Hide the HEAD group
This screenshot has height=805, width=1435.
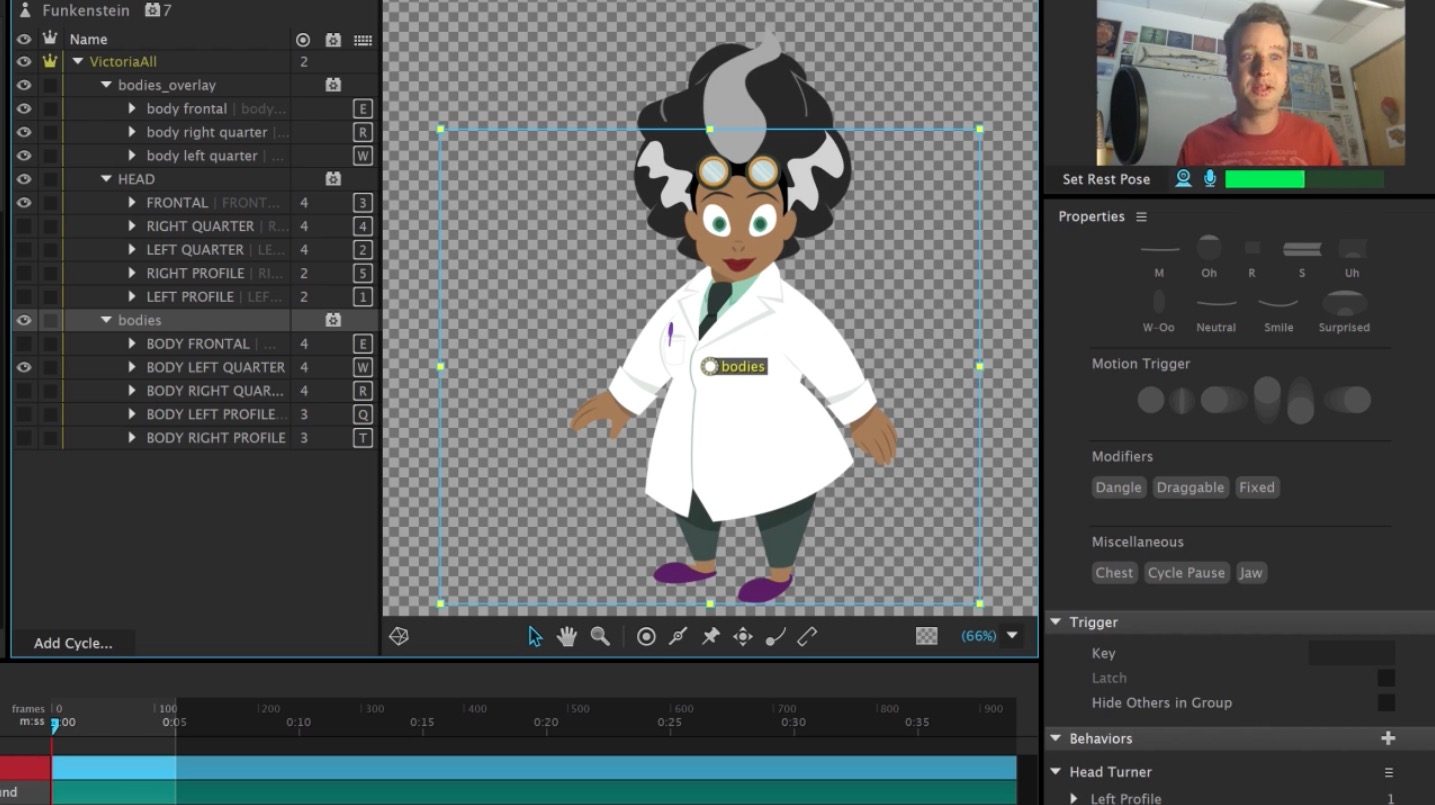24,179
